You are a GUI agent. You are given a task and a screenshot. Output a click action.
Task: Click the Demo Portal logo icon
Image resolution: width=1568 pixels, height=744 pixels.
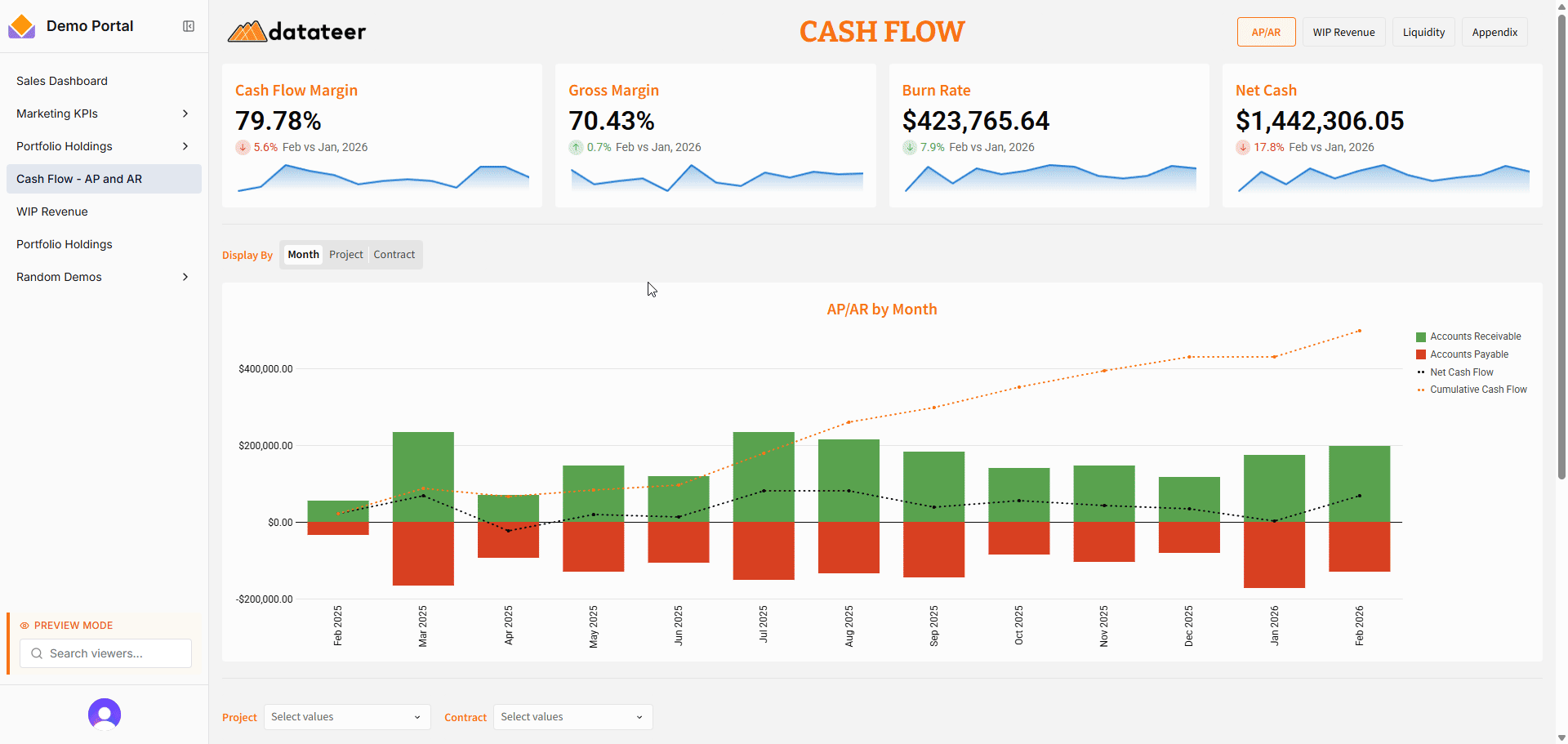22,26
